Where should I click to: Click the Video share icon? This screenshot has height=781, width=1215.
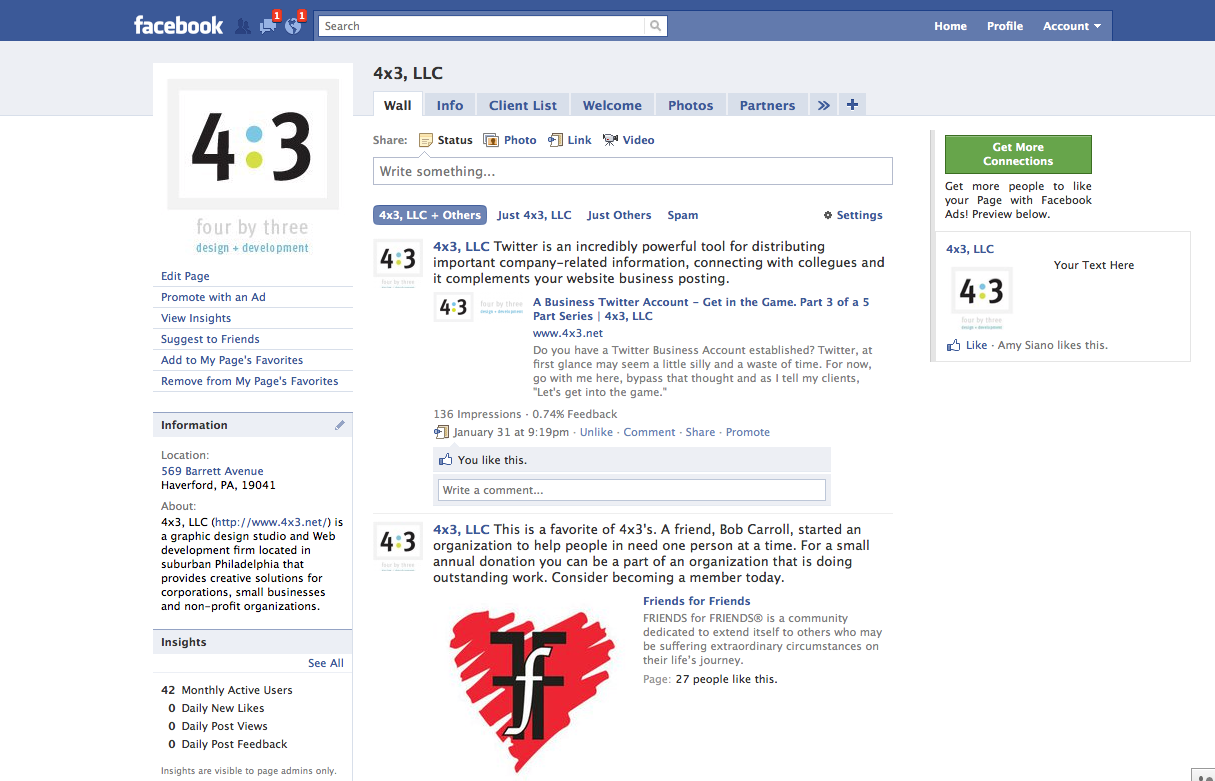point(609,139)
